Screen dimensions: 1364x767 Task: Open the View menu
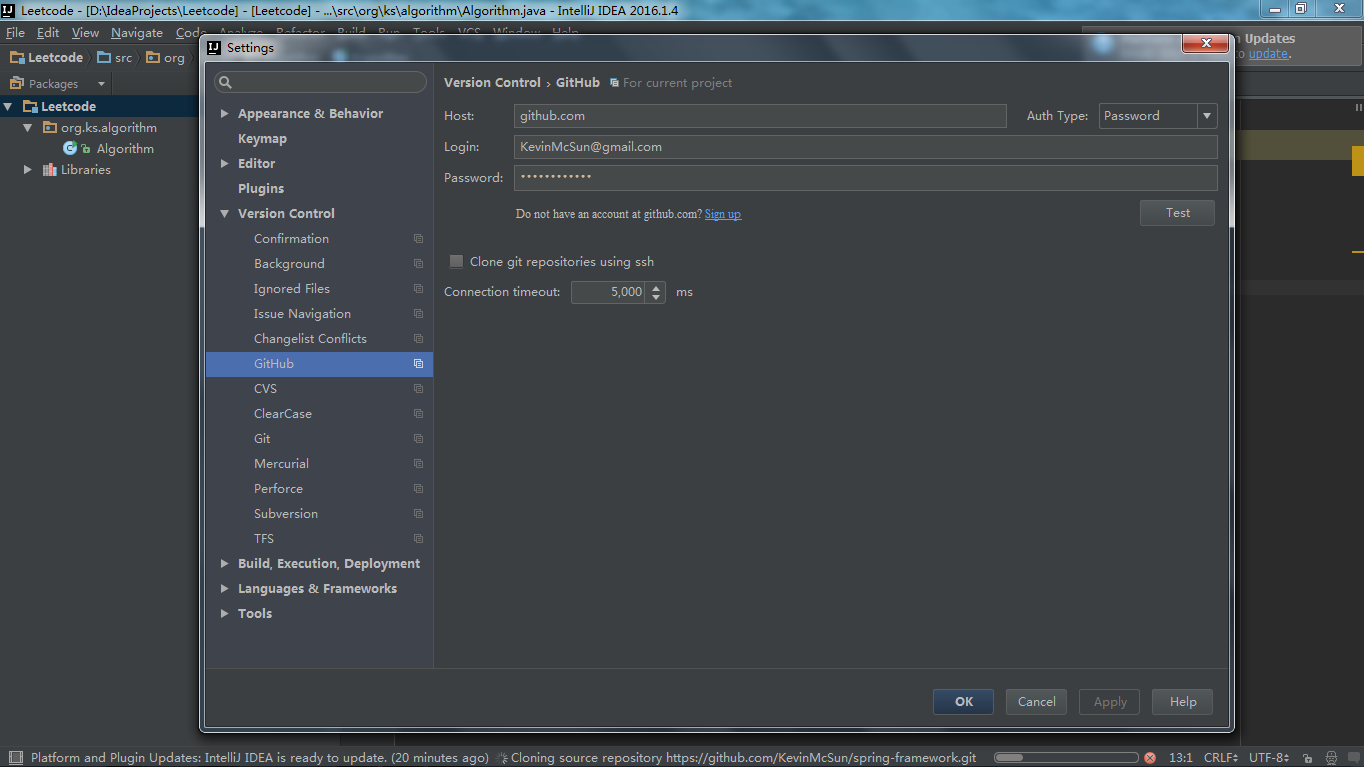85,33
